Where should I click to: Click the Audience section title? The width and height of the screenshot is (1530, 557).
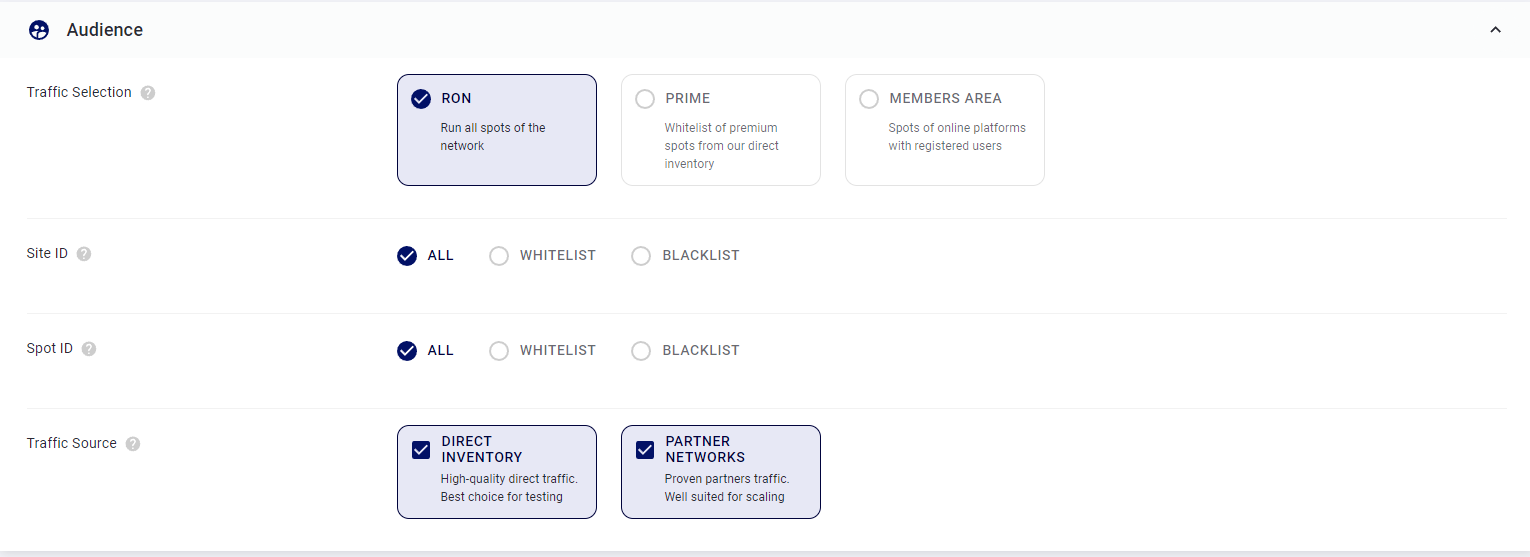(105, 30)
